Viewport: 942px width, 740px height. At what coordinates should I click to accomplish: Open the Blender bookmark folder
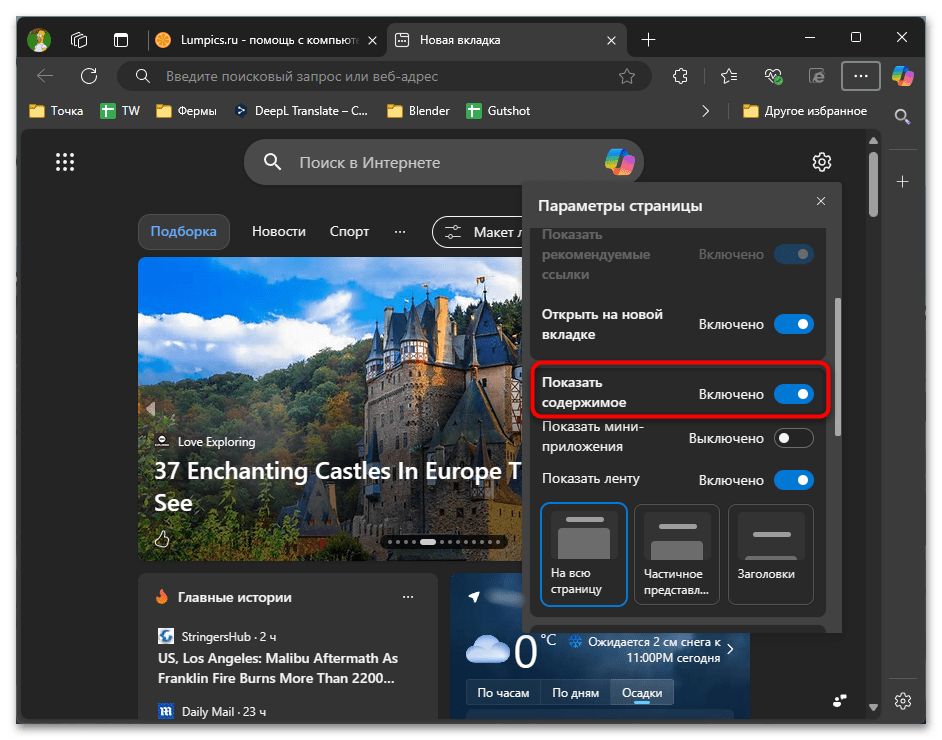pyautogui.click(x=418, y=111)
